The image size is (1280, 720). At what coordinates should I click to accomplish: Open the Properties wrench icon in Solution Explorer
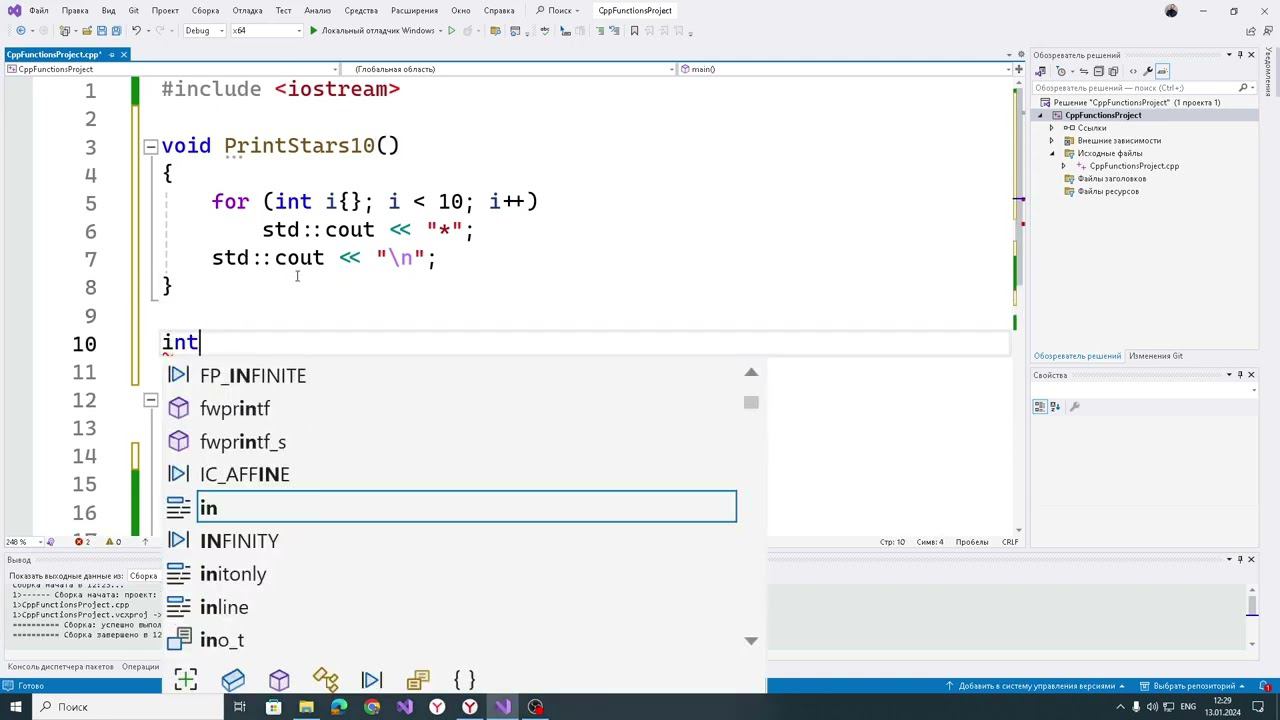point(1148,71)
